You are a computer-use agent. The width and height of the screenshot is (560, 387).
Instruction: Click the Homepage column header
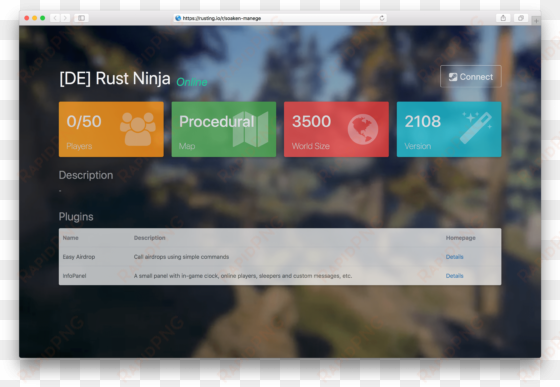[460, 238]
